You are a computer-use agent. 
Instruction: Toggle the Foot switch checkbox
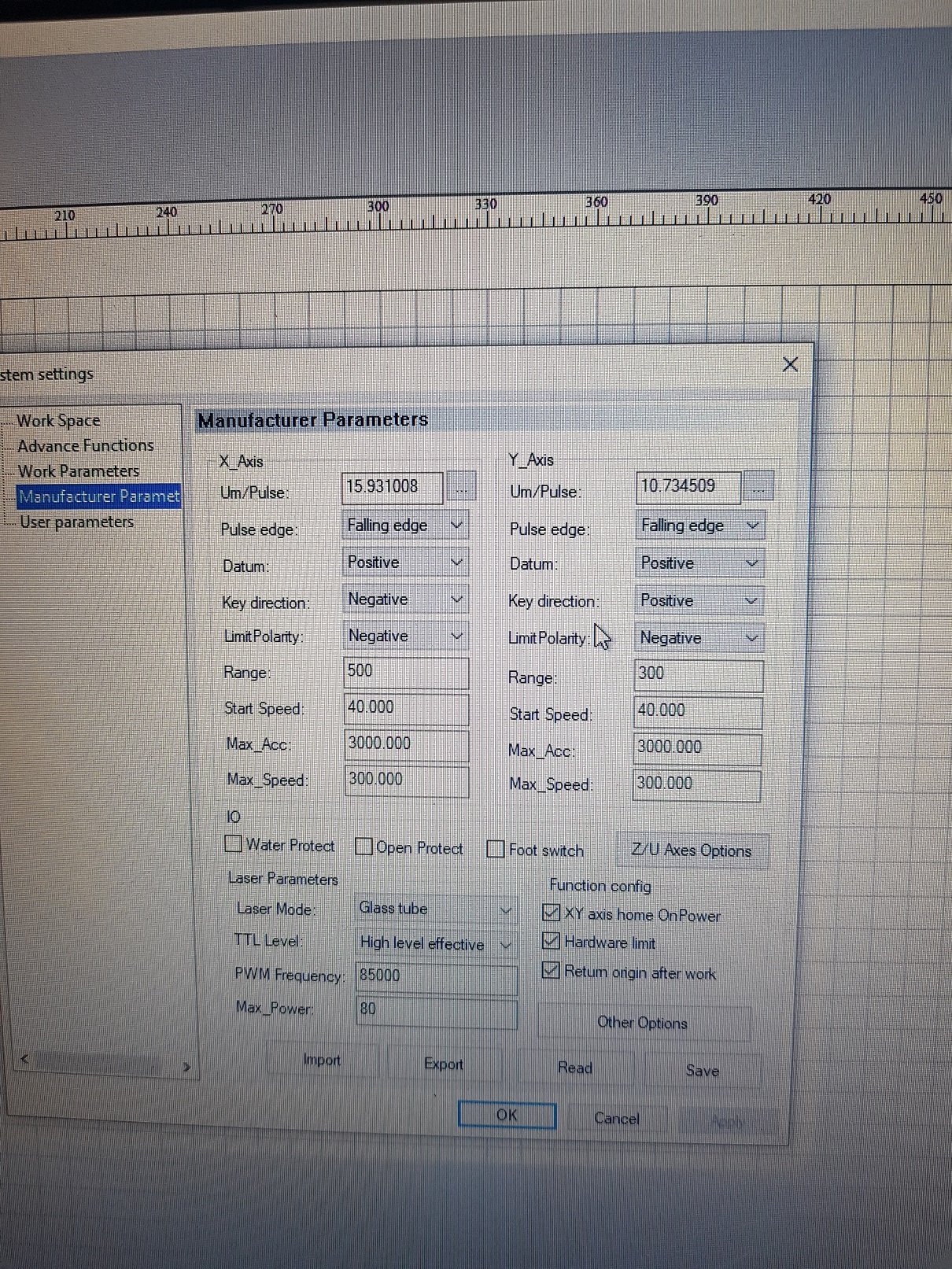[496, 849]
